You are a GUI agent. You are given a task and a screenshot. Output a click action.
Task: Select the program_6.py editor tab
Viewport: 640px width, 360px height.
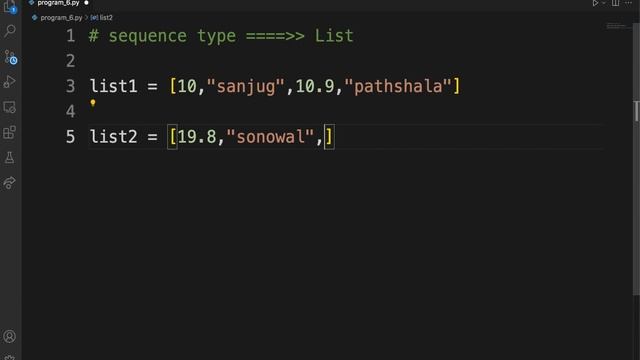(58, 3)
